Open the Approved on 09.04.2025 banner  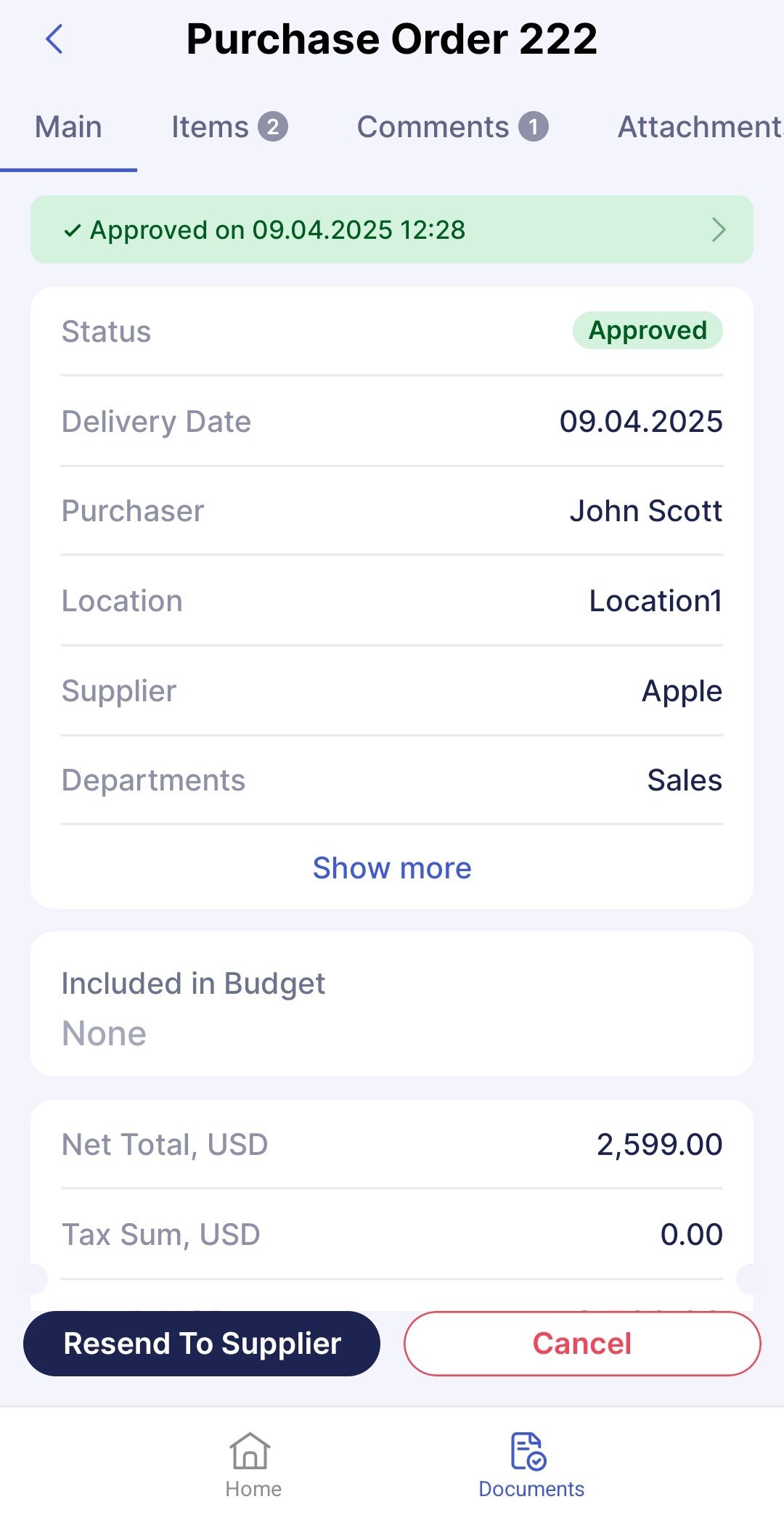point(392,230)
